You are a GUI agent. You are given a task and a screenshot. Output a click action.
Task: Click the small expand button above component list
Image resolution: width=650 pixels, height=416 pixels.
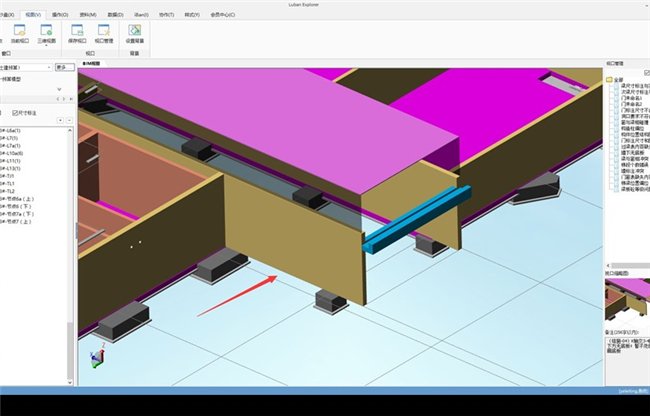[58, 120]
